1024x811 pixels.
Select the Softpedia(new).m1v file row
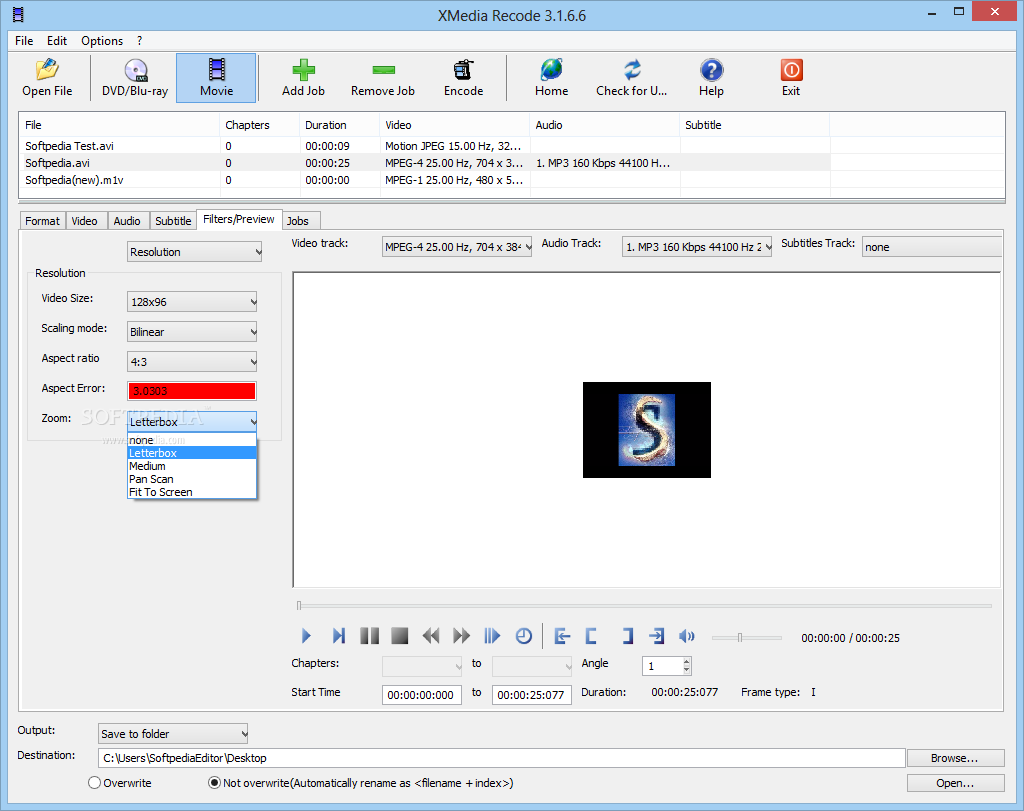point(424,180)
